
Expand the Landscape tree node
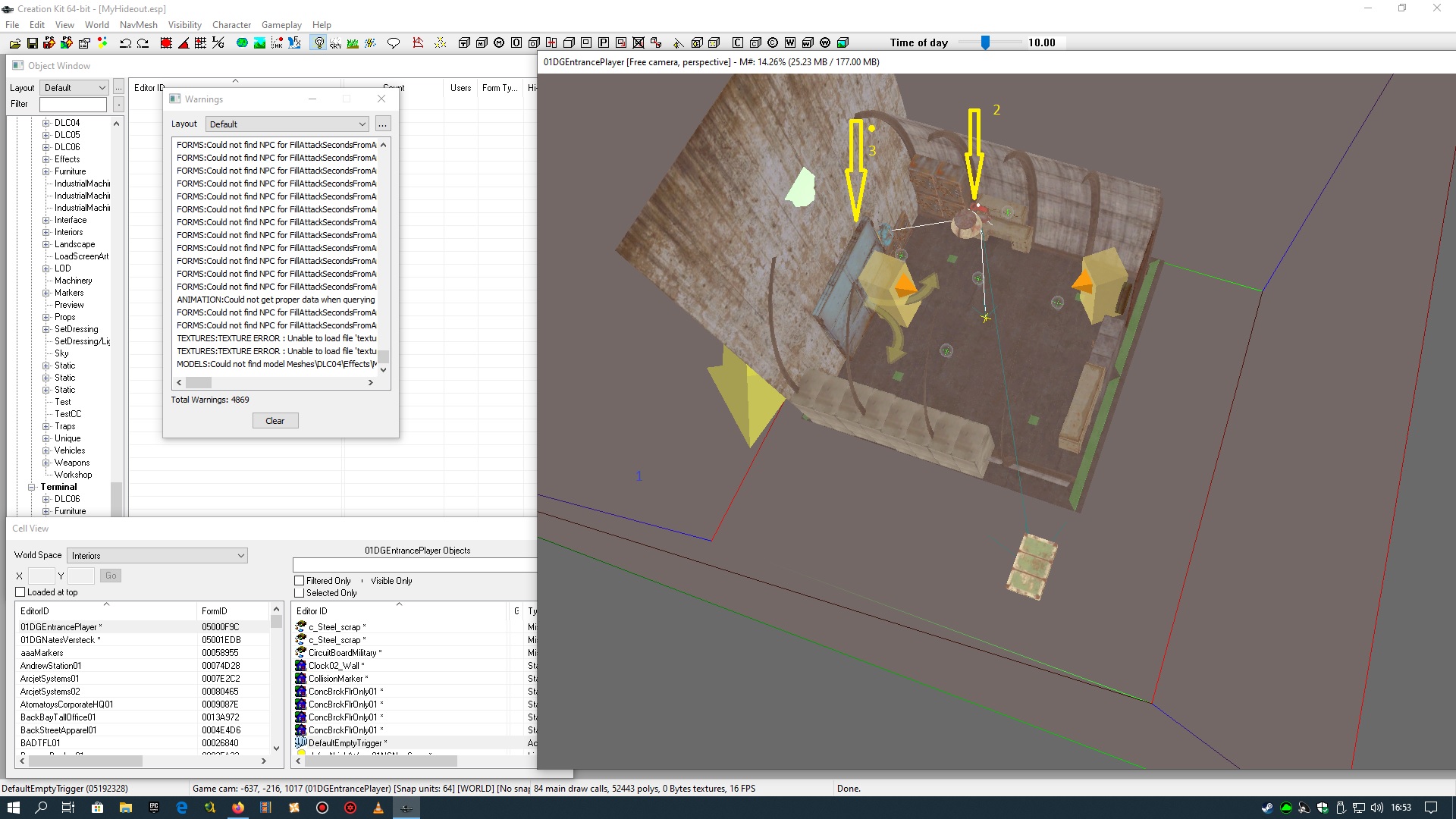tap(46, 244)
